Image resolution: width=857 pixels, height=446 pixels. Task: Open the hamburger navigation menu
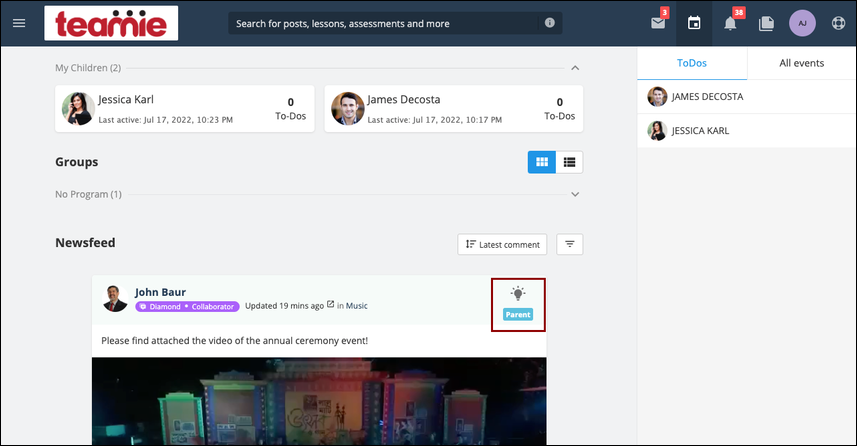[x=19, y=23]
